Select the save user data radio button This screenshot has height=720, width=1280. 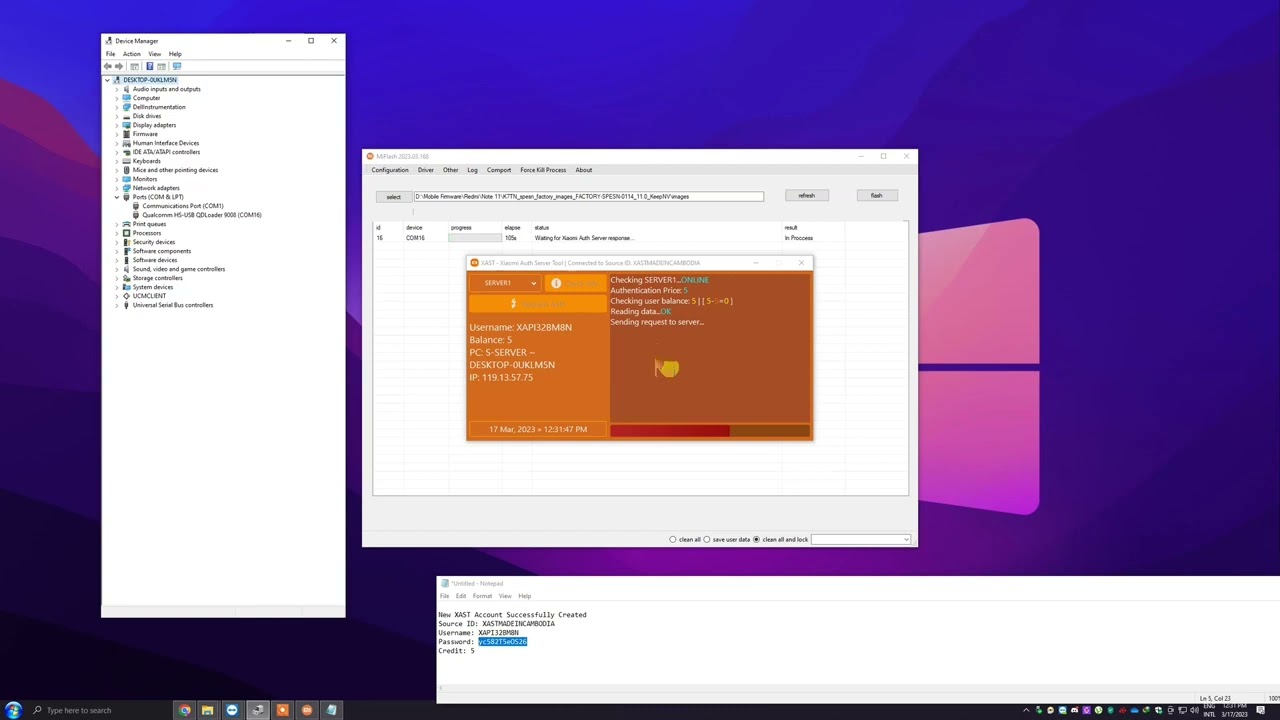707,540
